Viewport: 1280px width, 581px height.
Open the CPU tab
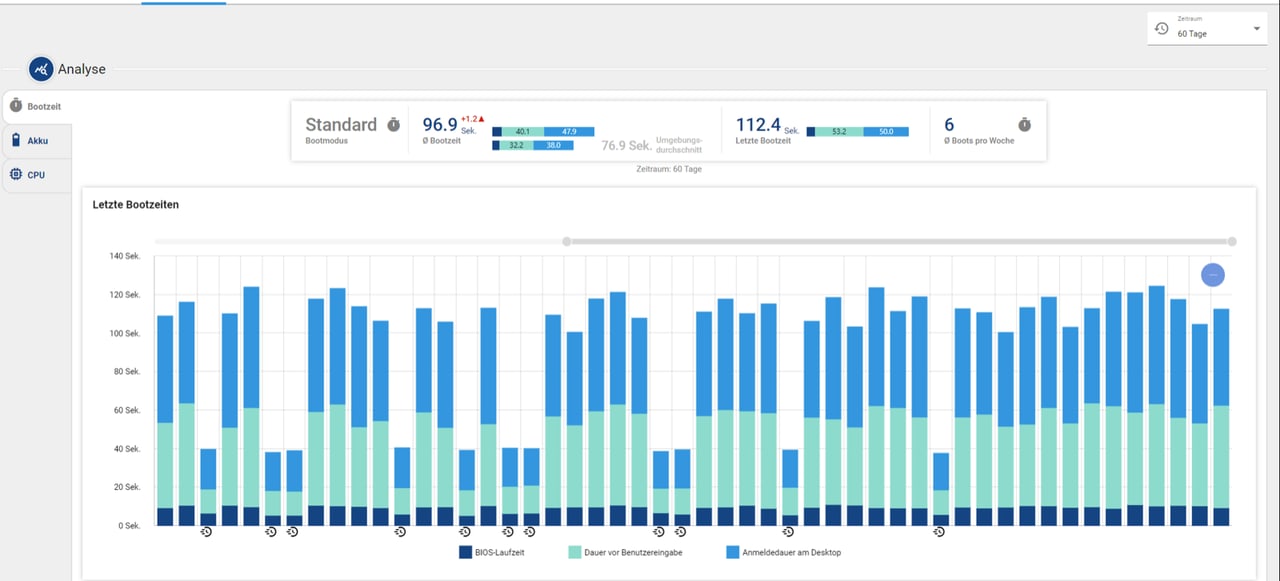click(x=38, y=175)
